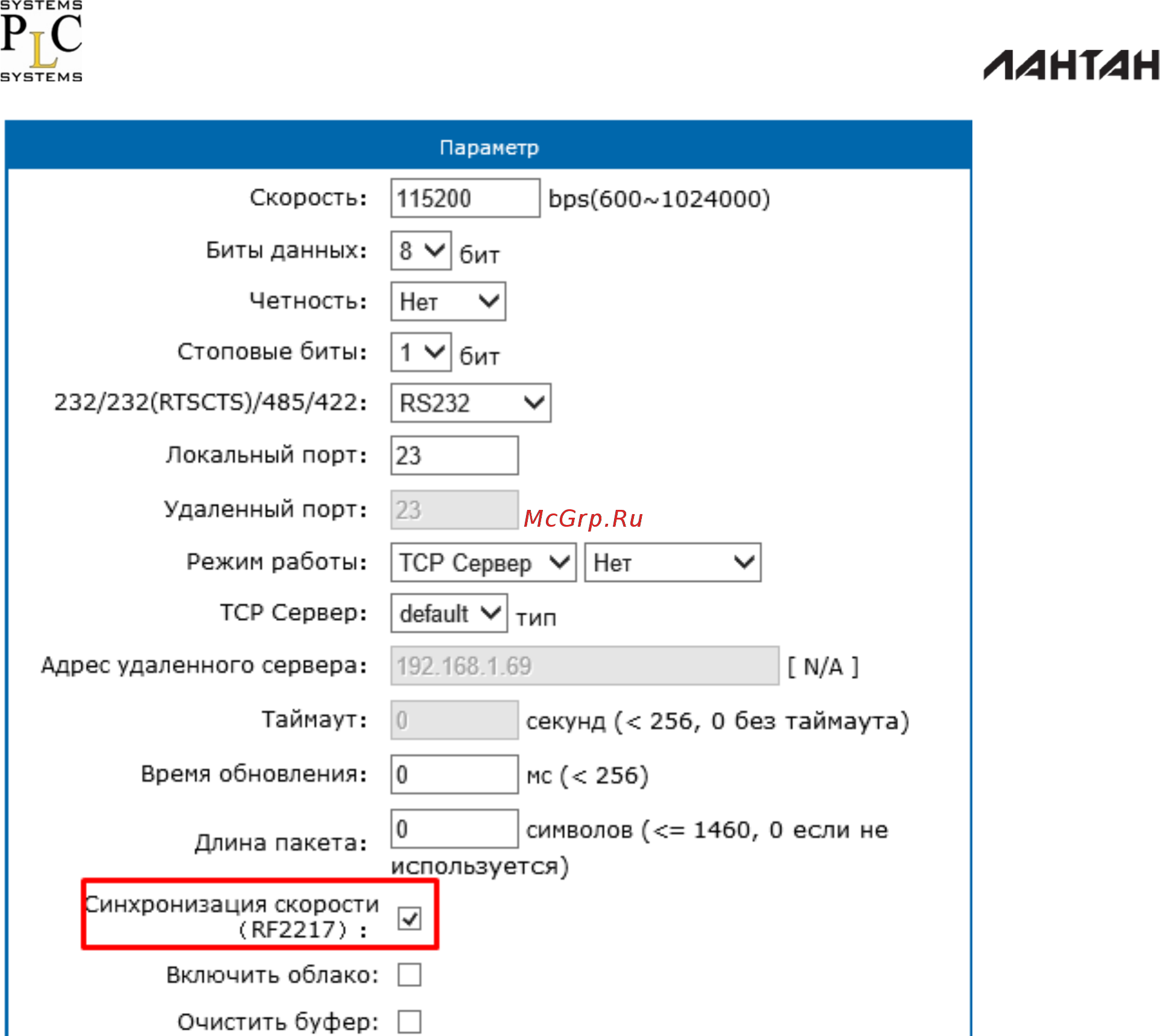Focus the Длина пакета field
Image resolution: width=1160 pixels, height=1036 pixels.
point(454,828)
